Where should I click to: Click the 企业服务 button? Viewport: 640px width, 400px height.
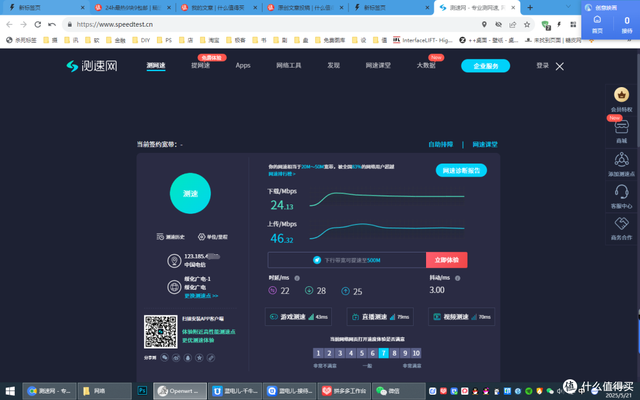coord(485,66)
